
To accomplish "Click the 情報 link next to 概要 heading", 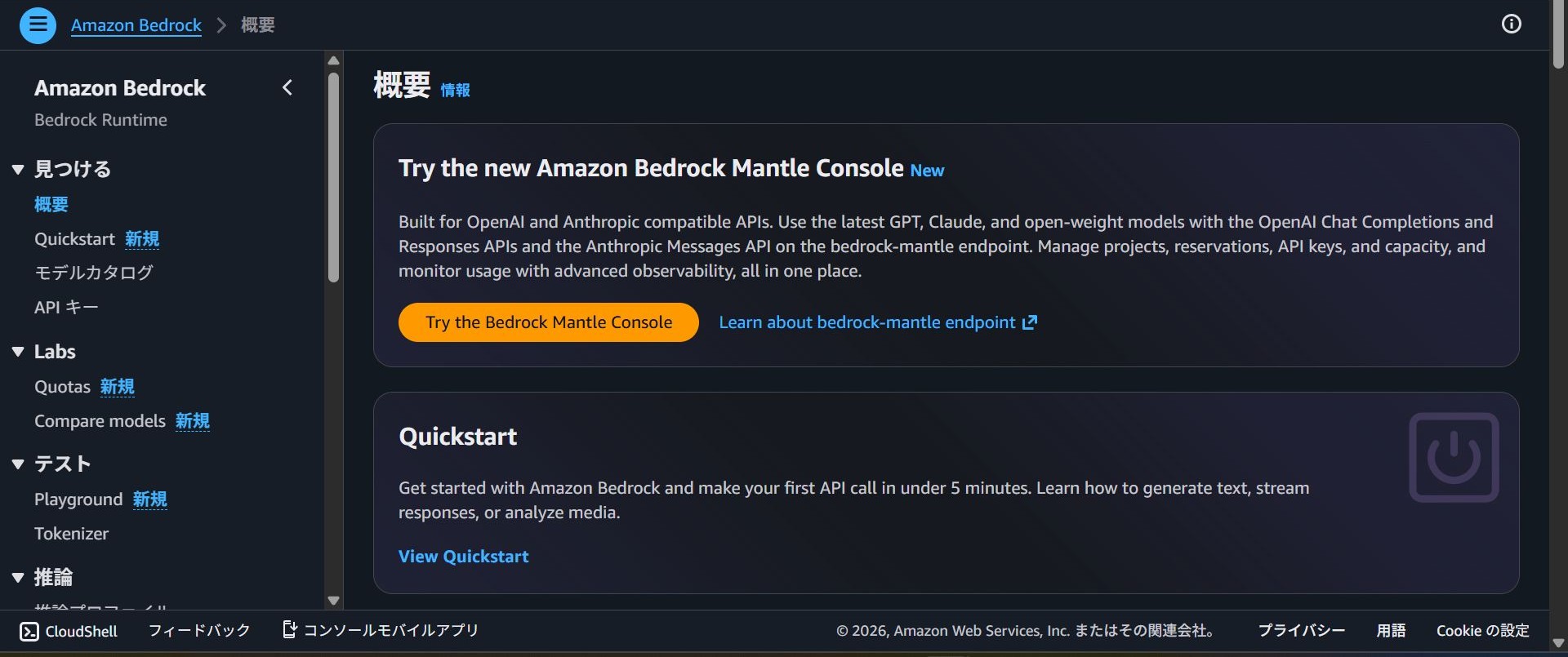I will pyautogui.click(x=456, y=90).
